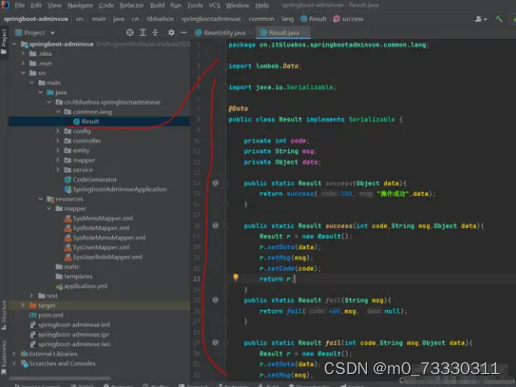
Task: Expand the target folder
Action: (23, 305)
